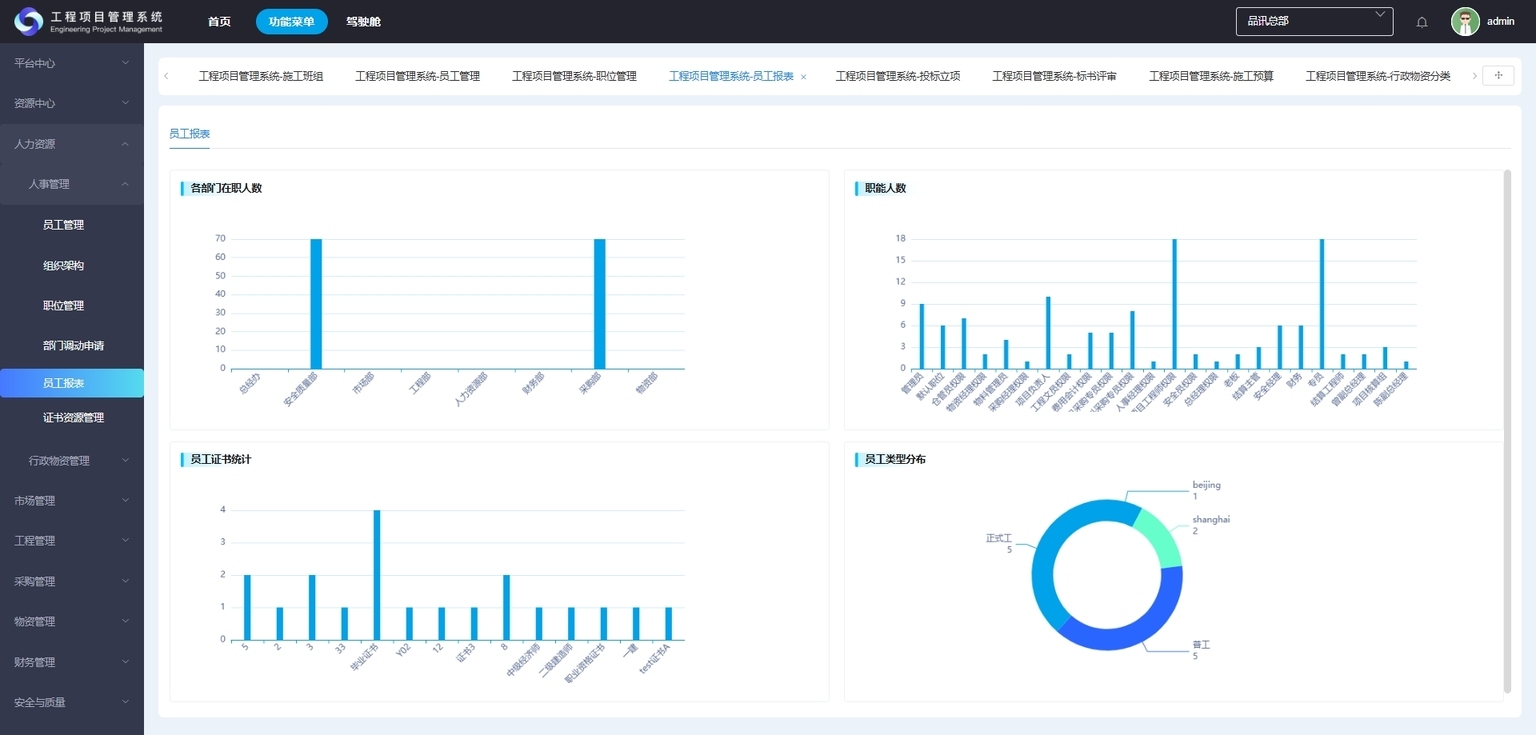Expand the 财务管理 sidebar menu
This screenshot has height=735, width=1536.
coord(72,662)
